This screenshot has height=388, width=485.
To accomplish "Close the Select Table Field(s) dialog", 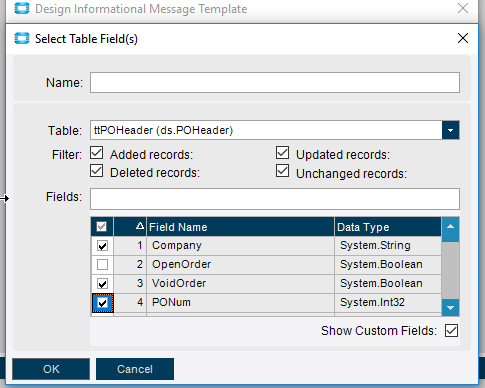I will pos(463,38).
